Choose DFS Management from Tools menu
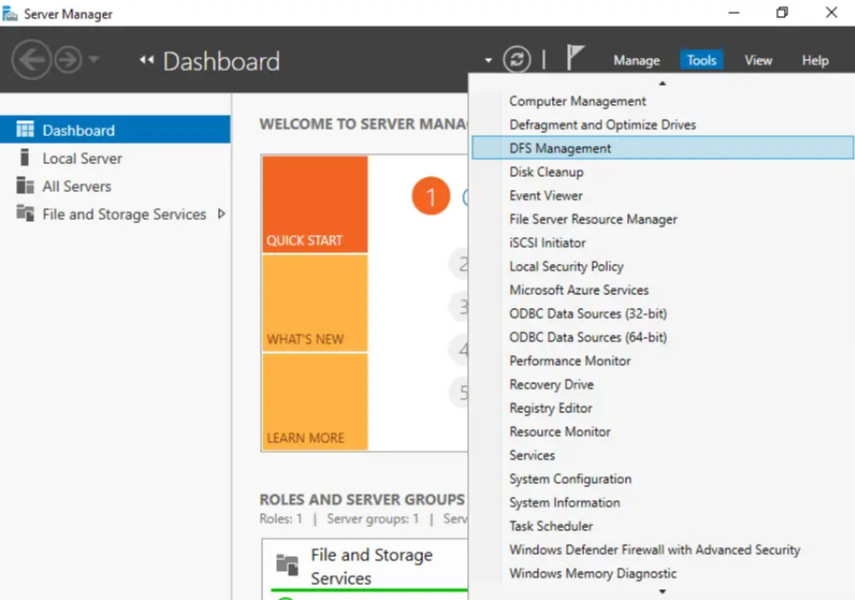The image size is (855, 600). (x=662, y=148)
